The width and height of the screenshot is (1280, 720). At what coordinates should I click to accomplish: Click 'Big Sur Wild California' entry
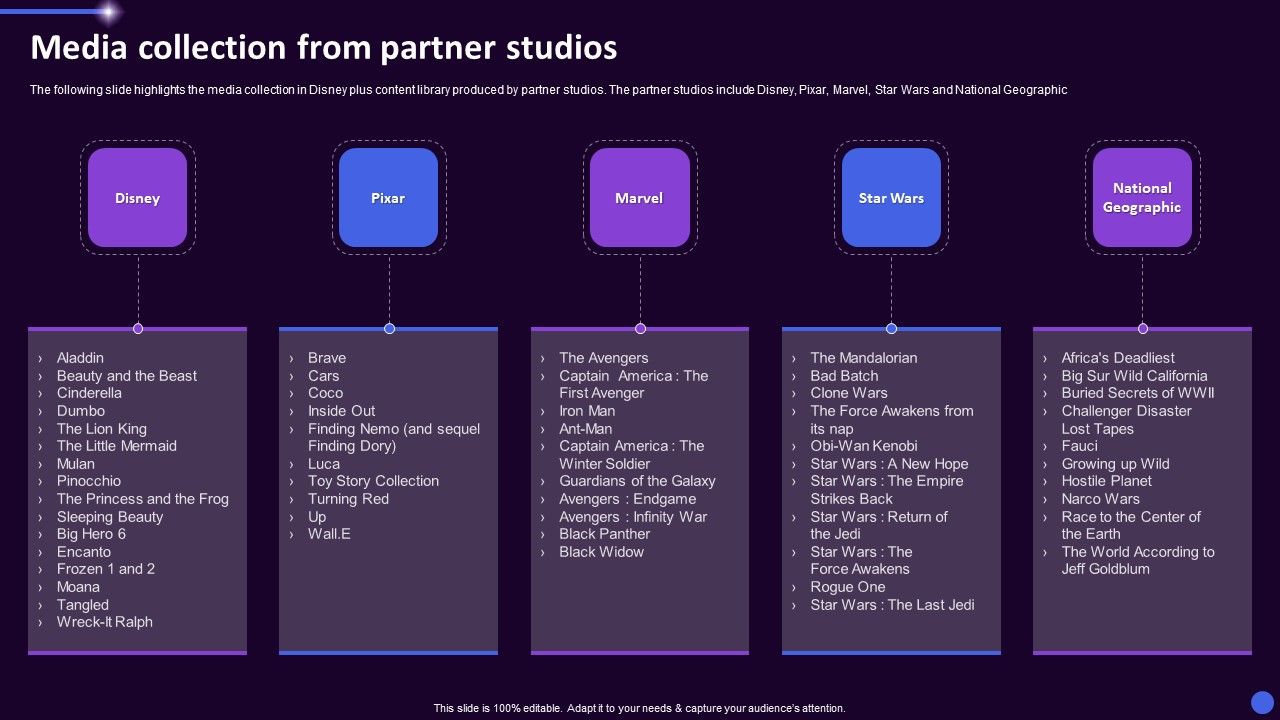1135,376
